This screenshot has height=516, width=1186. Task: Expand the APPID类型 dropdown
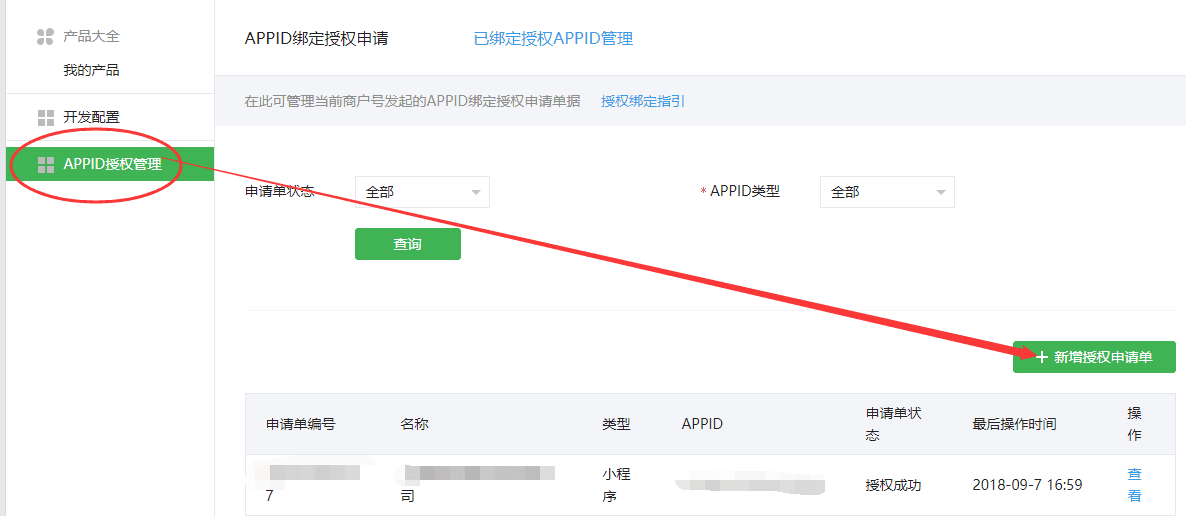click(886, 192)
